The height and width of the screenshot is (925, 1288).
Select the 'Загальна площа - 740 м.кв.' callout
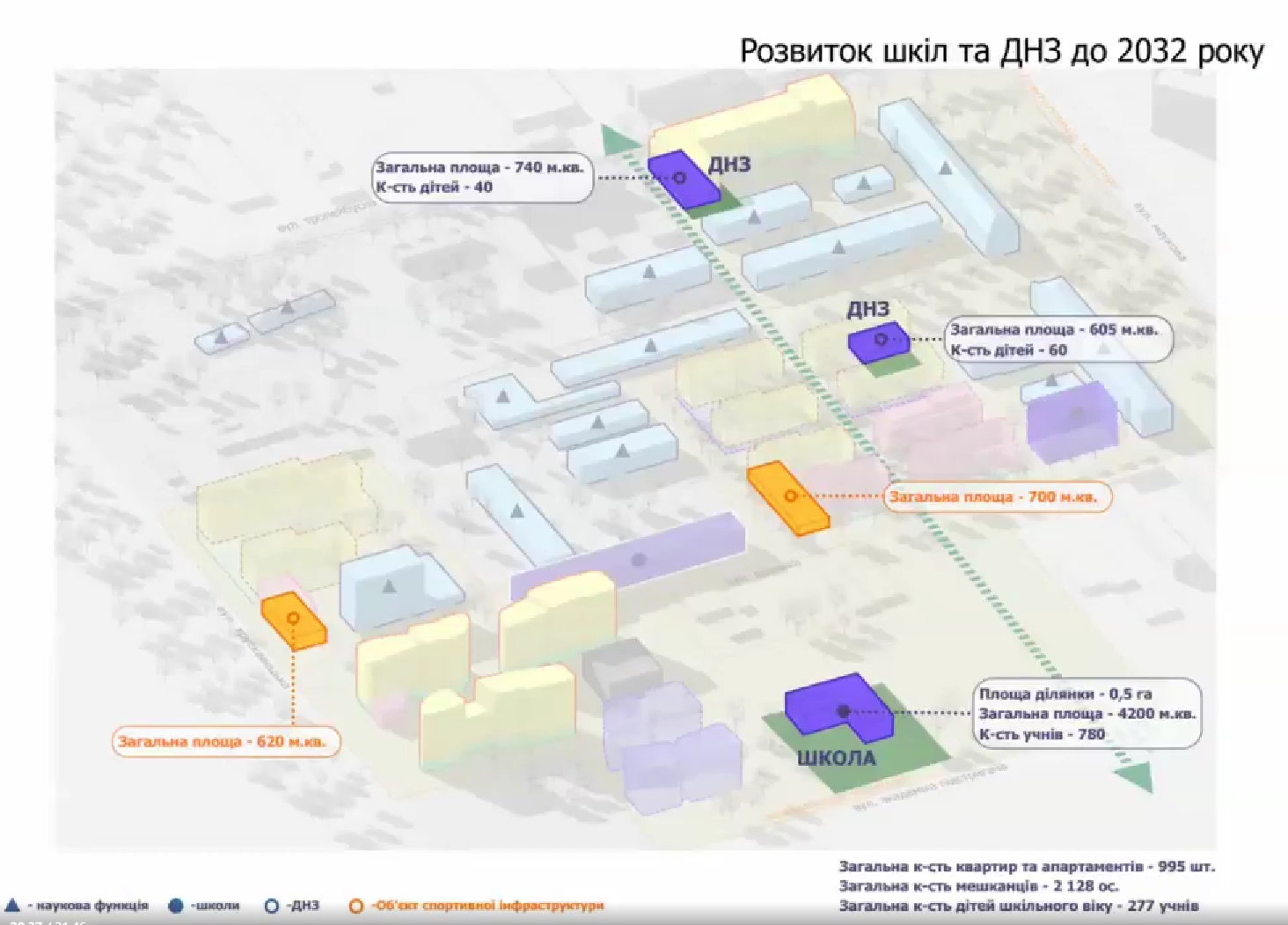click(x=482, y=177)
